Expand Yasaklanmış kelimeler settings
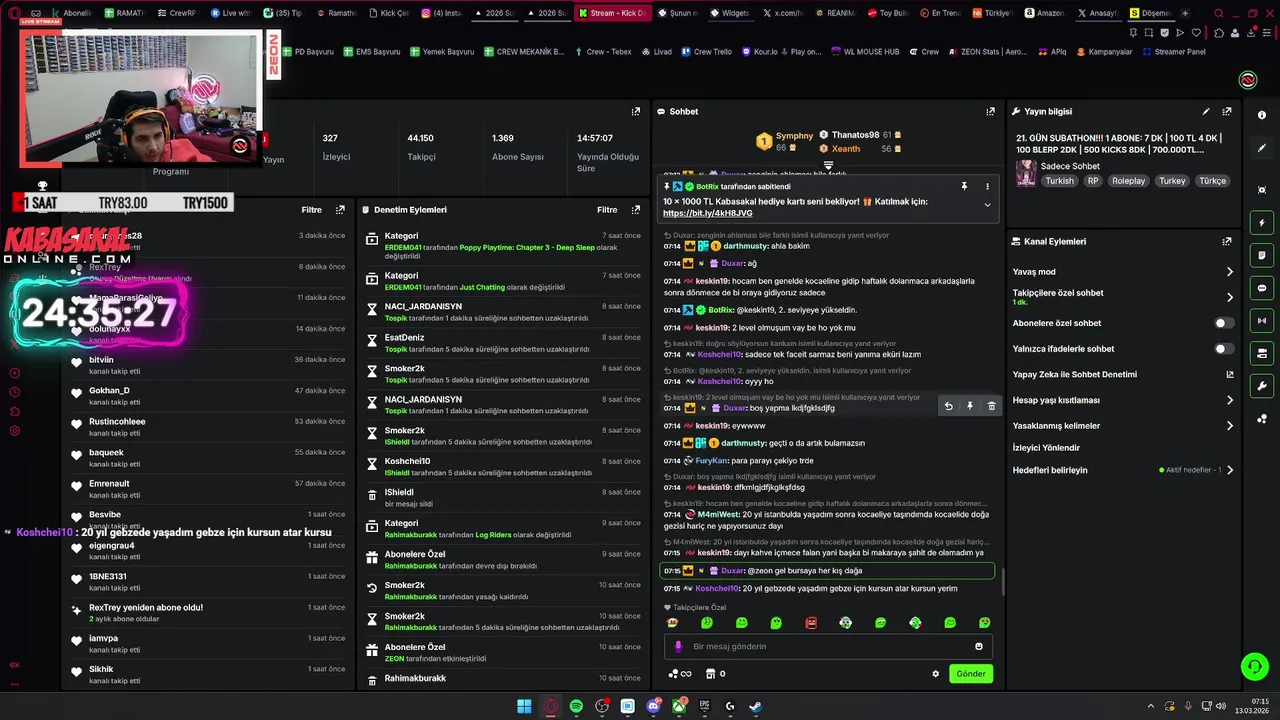 (1230, 426)
